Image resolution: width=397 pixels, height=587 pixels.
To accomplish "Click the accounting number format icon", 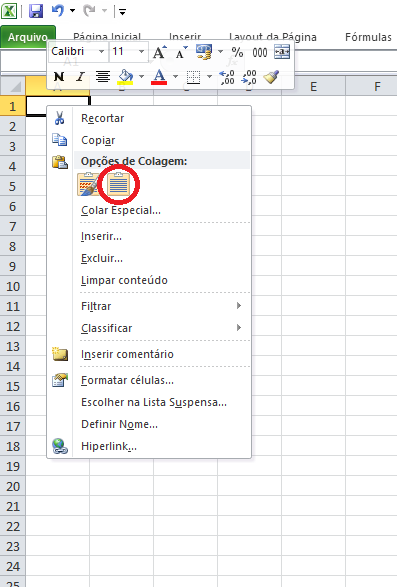I will [204, 52].
